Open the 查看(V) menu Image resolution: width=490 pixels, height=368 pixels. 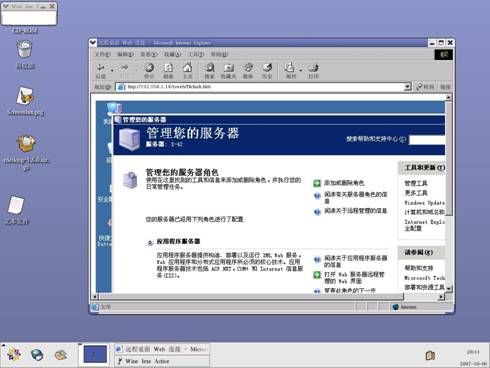[149, 54]
